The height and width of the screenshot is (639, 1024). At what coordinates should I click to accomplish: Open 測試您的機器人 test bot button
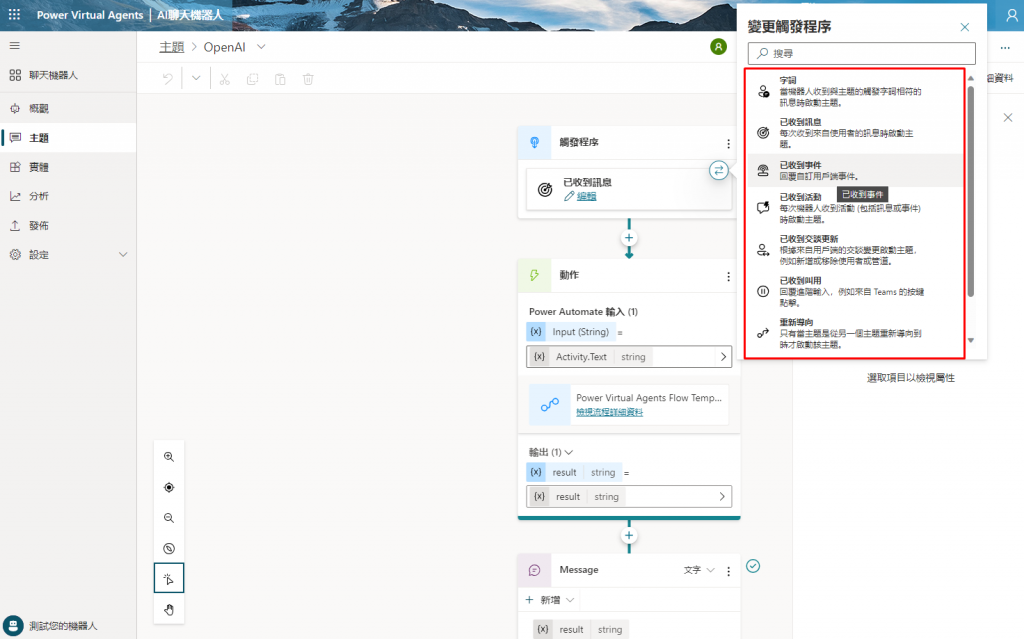51,626
